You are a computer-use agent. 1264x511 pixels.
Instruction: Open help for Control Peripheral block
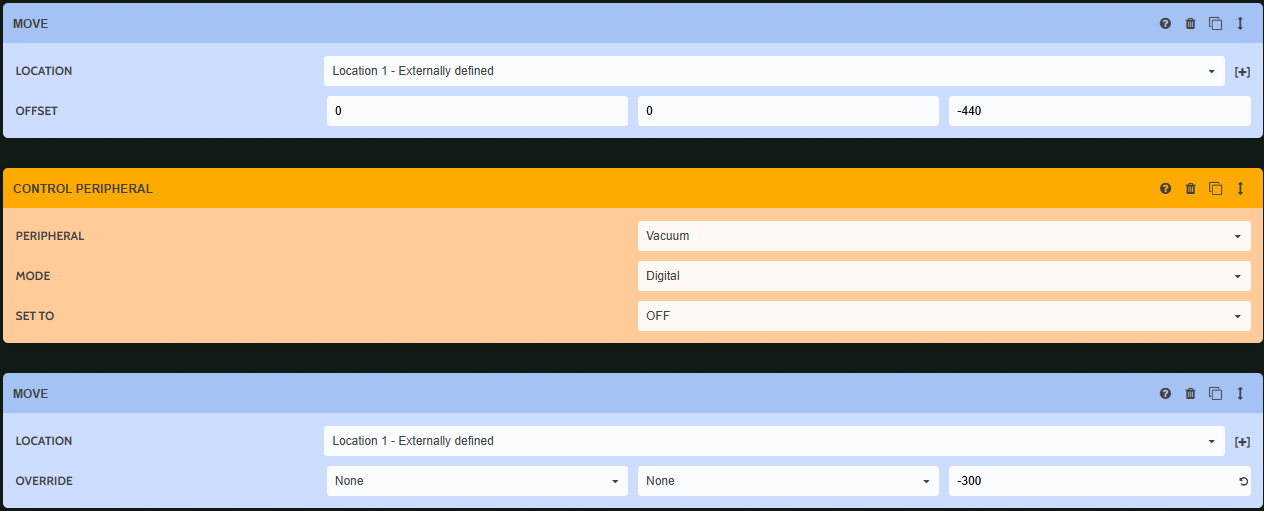pos(1165,188)
